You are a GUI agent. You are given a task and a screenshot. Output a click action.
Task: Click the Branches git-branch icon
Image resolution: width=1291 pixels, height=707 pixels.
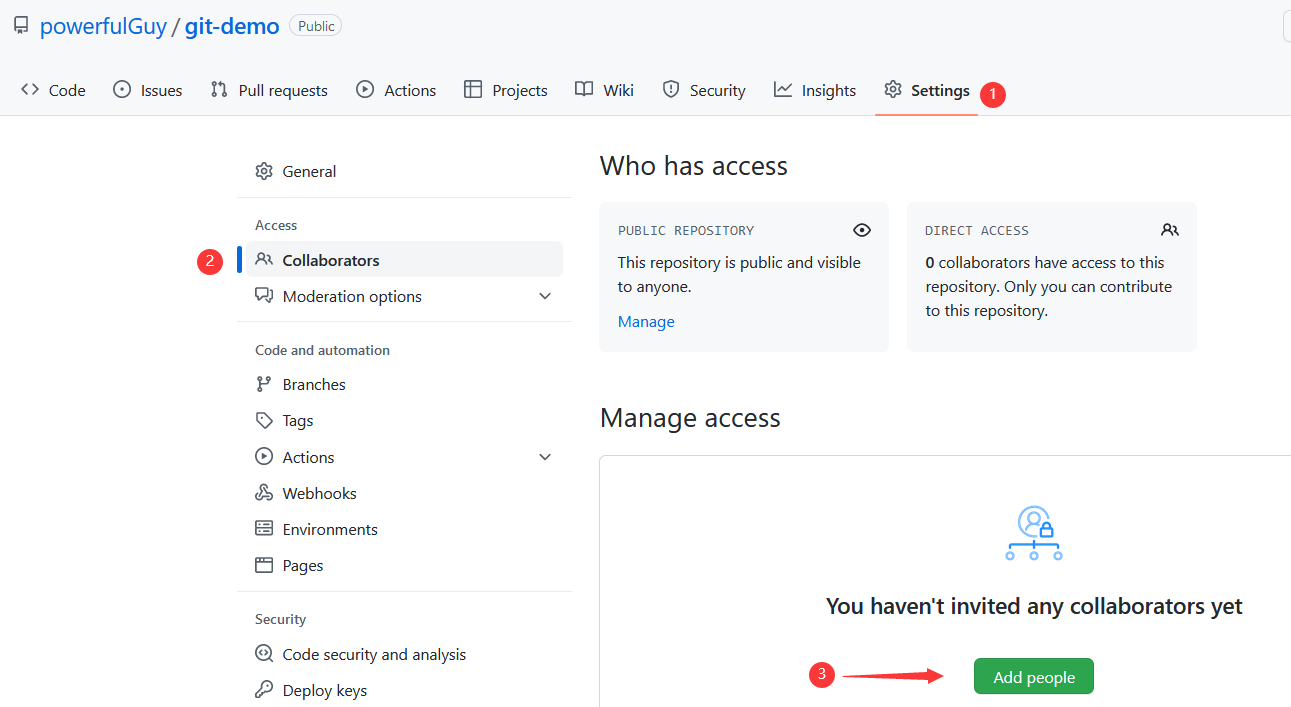click(x=264, y=384)
